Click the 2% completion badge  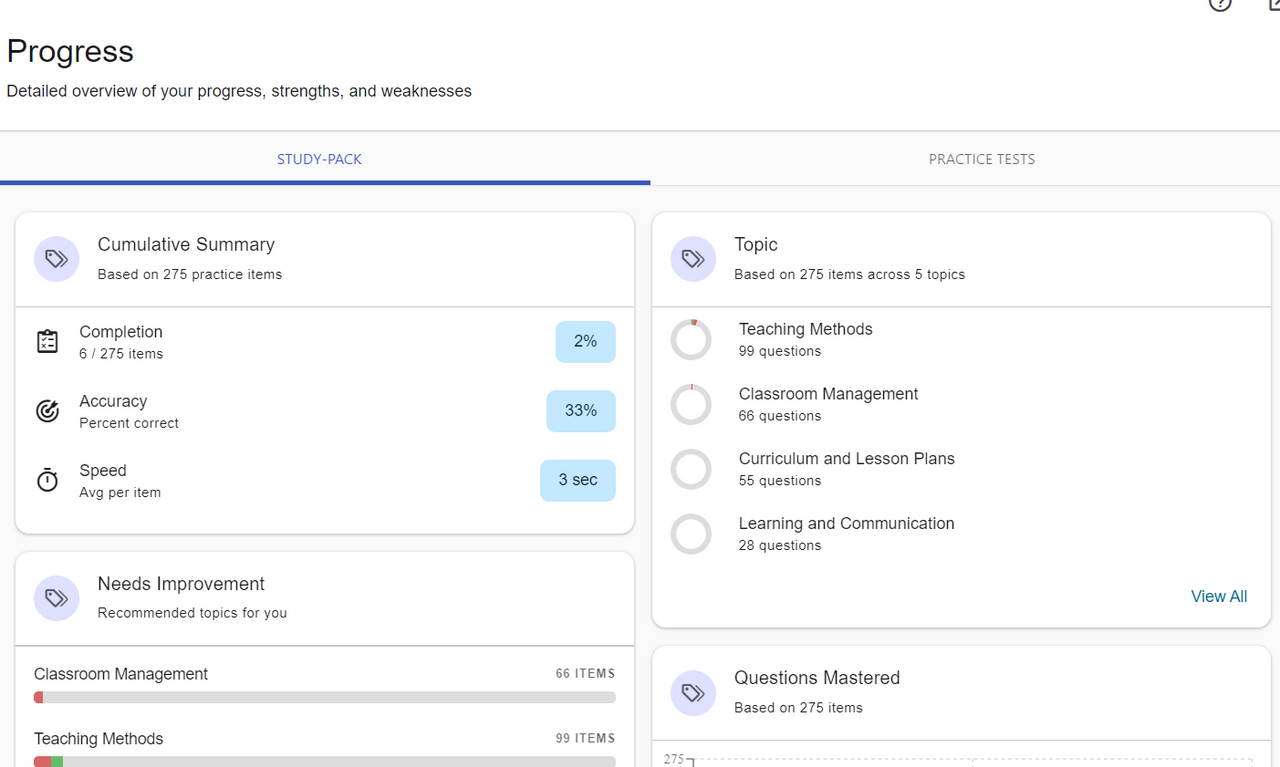(585, 342)
